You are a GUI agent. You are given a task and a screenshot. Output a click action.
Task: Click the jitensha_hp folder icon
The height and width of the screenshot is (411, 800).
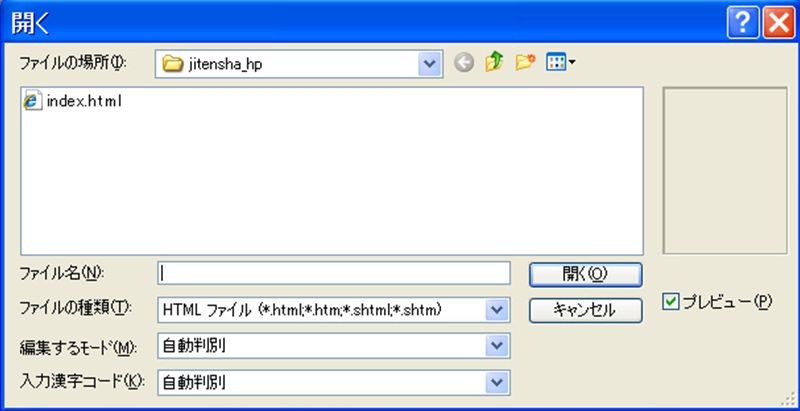172,64
